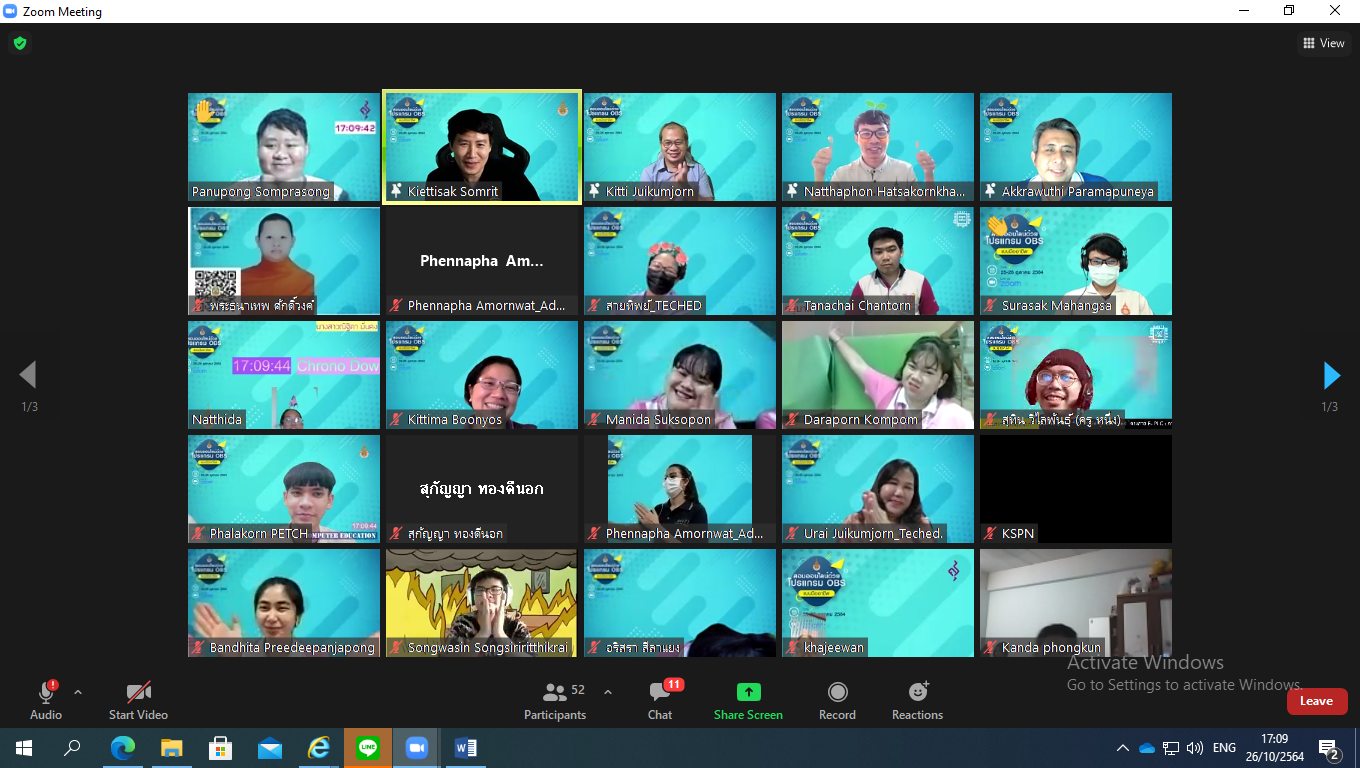Select Kiettisak Somrit active speaker tile
The height and width of the screenshot is (768, 1360).
coord(482,147)
